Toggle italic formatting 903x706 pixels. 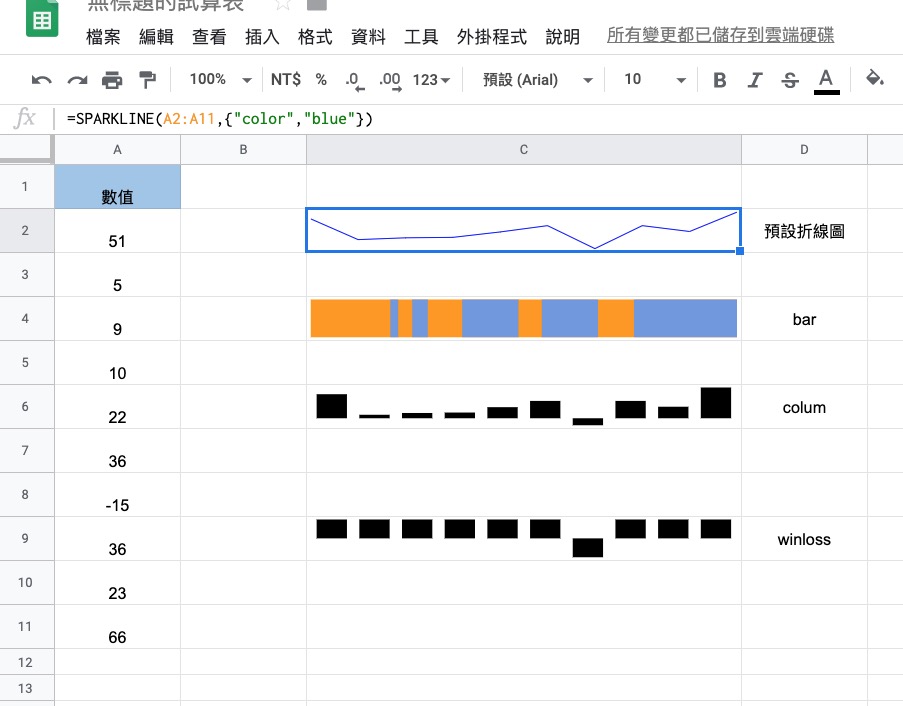(754, 79)
